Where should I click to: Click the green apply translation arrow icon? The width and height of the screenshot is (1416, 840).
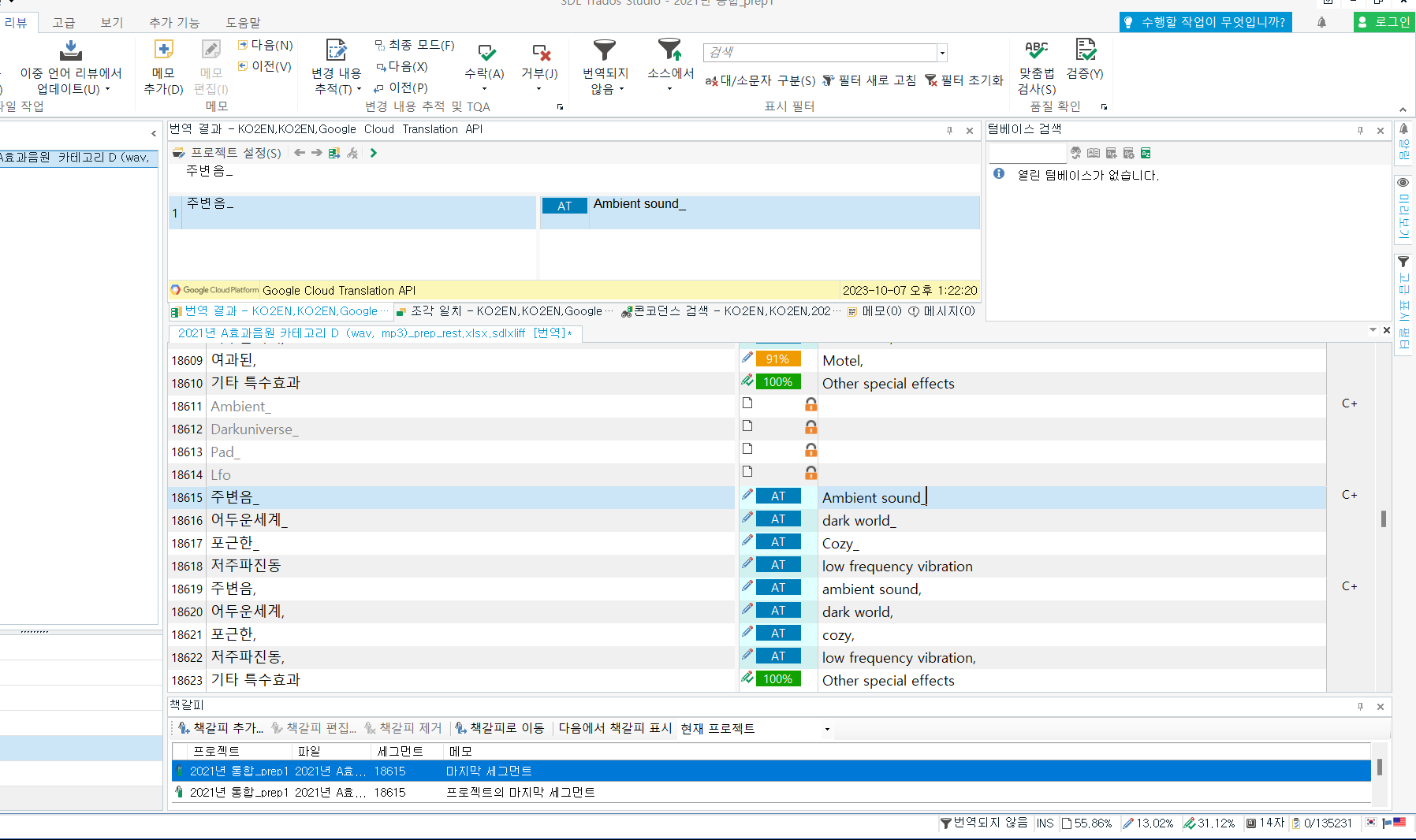pyautogui.click(x=374, y=153)
